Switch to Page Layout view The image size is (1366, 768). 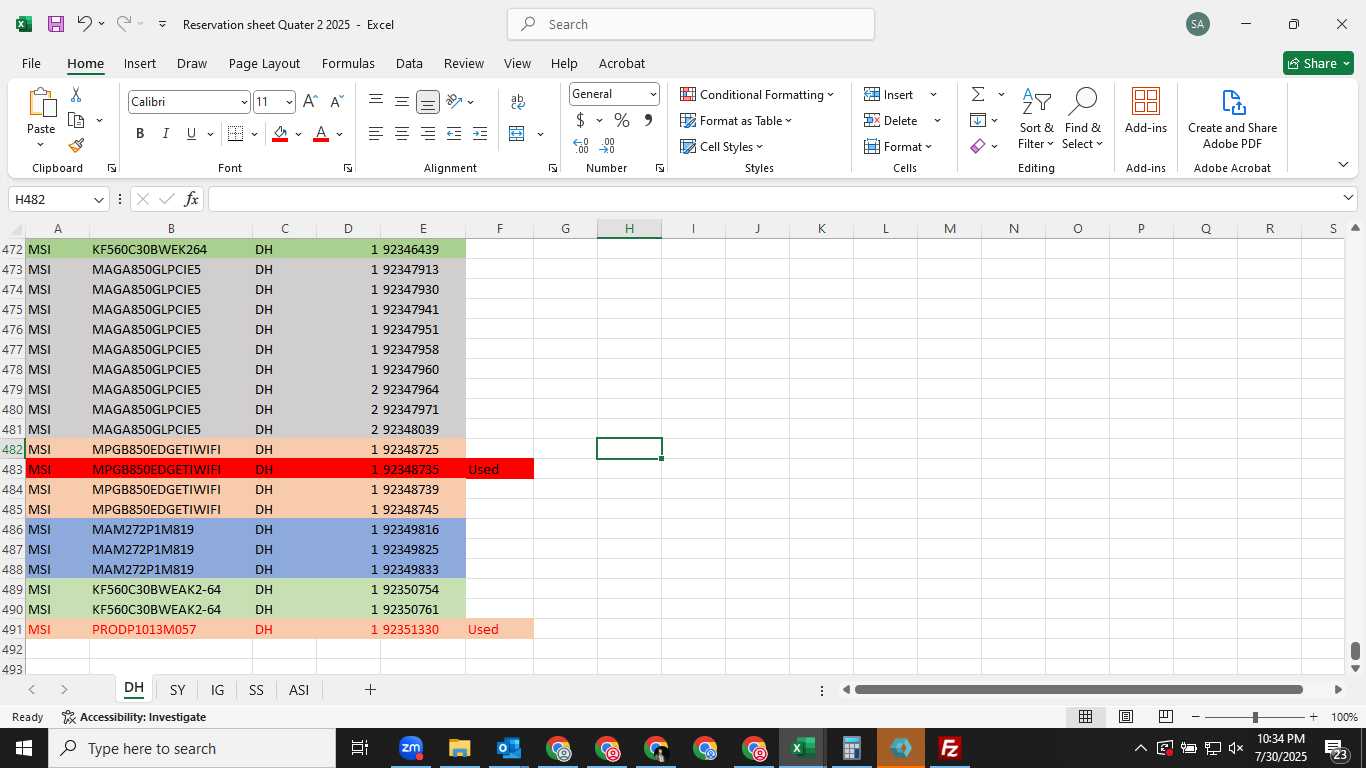pyautogui.click(x=1125, y=717)
